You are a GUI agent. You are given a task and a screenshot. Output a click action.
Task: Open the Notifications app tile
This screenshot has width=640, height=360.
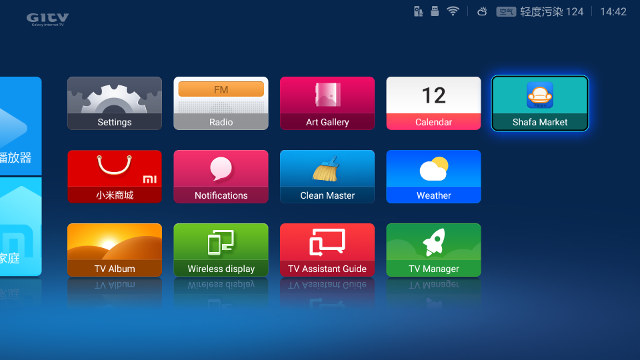(221, 176)
